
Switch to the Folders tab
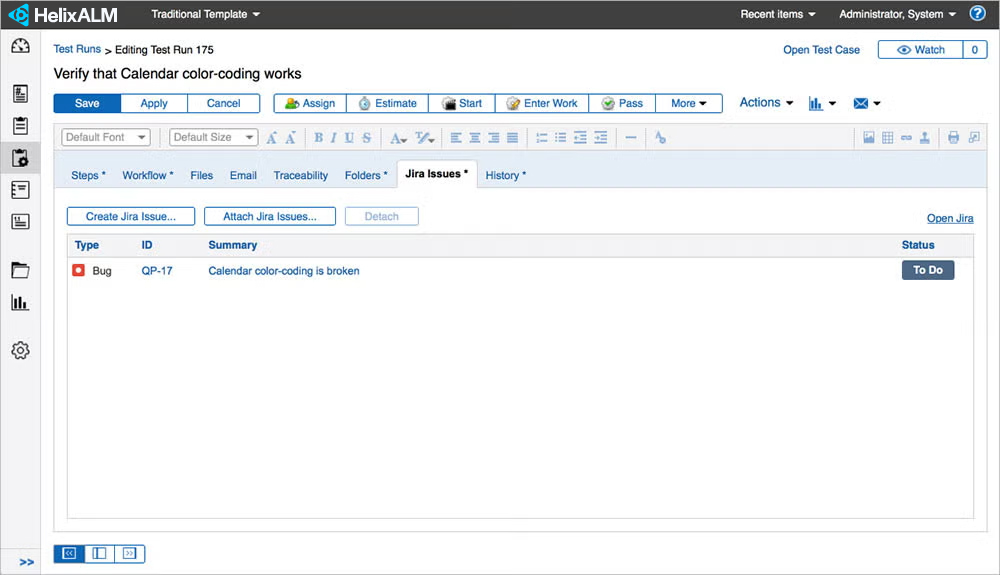click(365, 175)
